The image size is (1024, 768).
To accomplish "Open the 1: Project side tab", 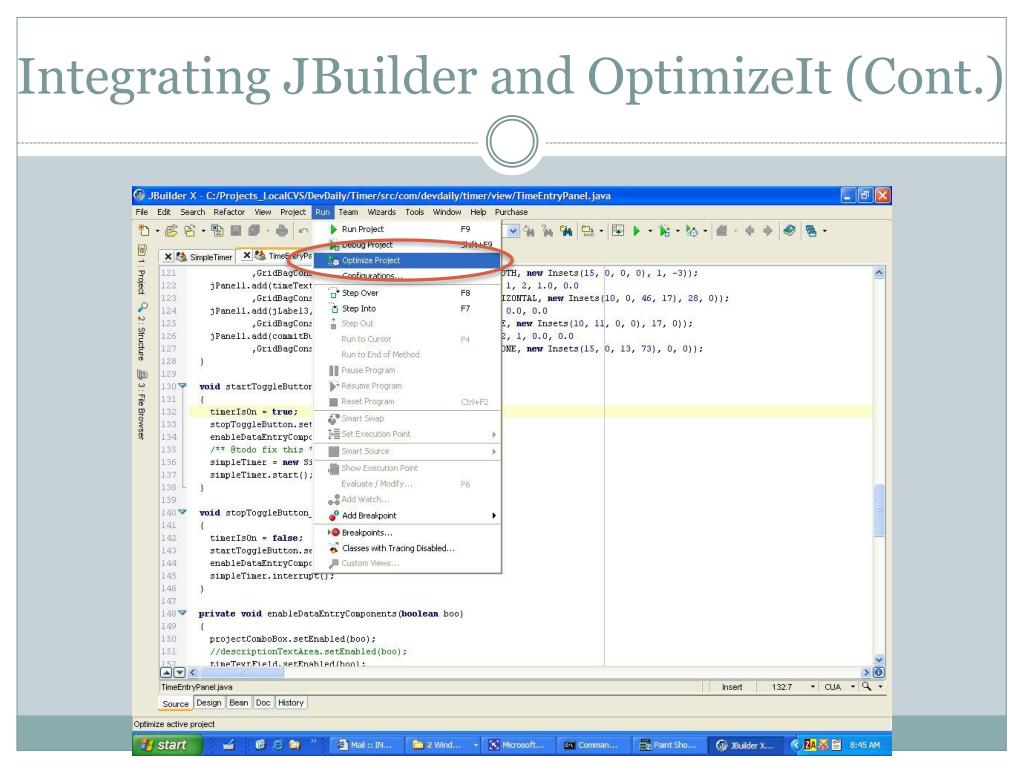I will [x=142, y=271].
